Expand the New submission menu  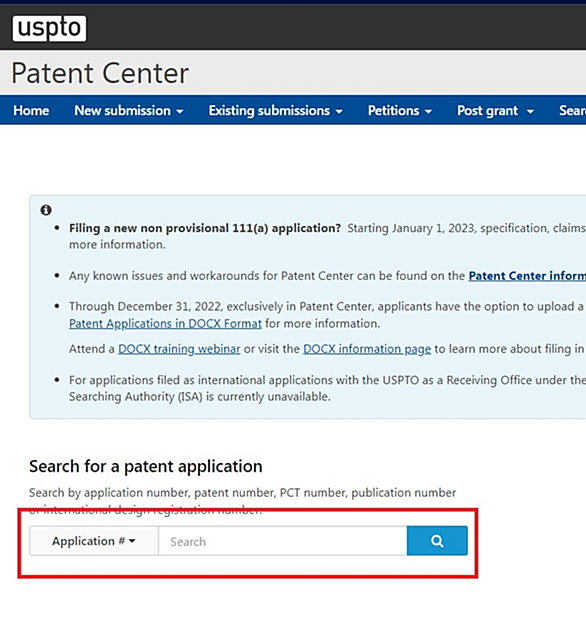pos(129,111)
